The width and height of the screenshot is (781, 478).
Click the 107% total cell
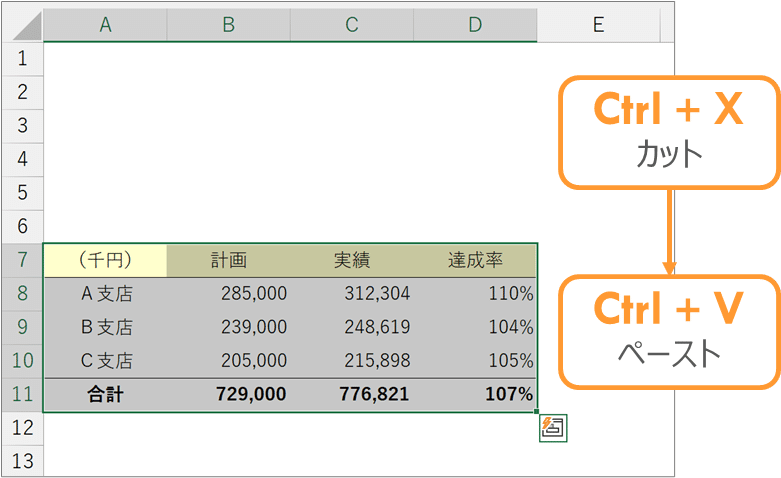(x=475, y=395)
